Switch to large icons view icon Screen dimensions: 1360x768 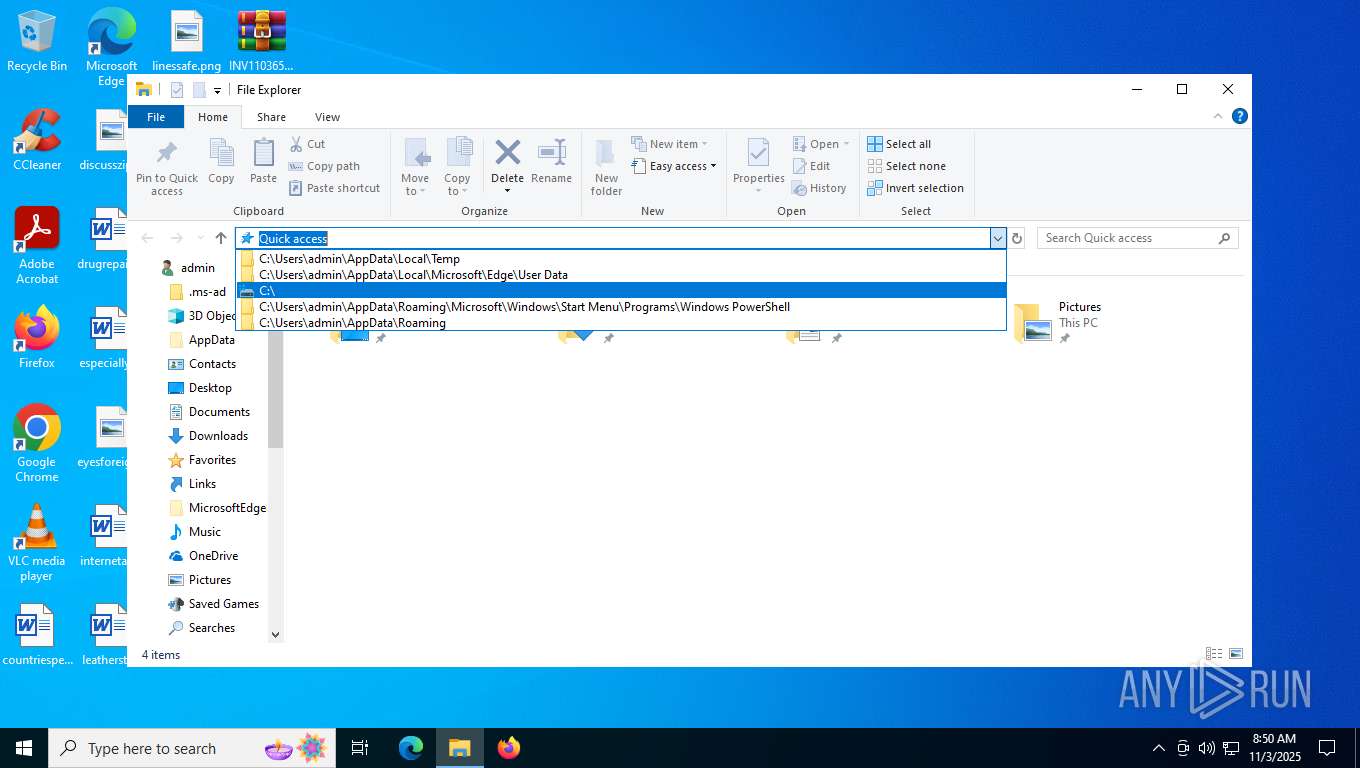point(1236,654)
